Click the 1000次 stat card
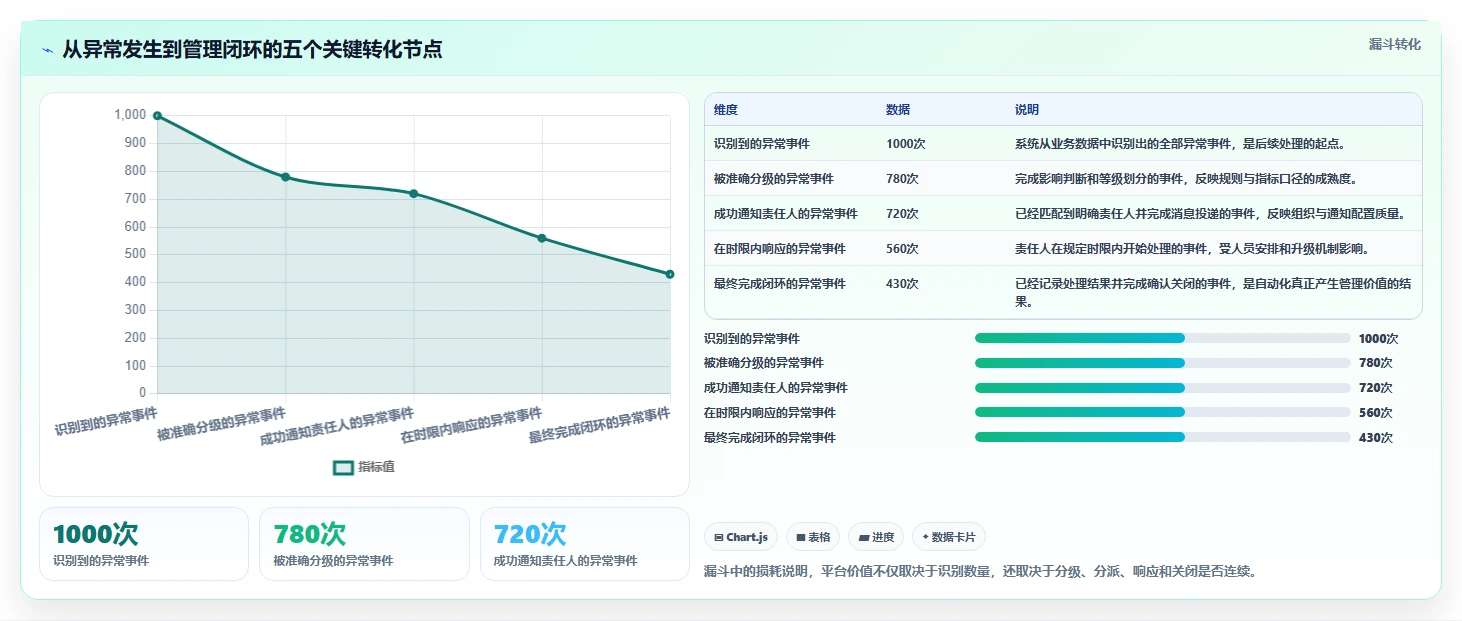Viewport: 1462px width, 621px height. click(144, 544)
